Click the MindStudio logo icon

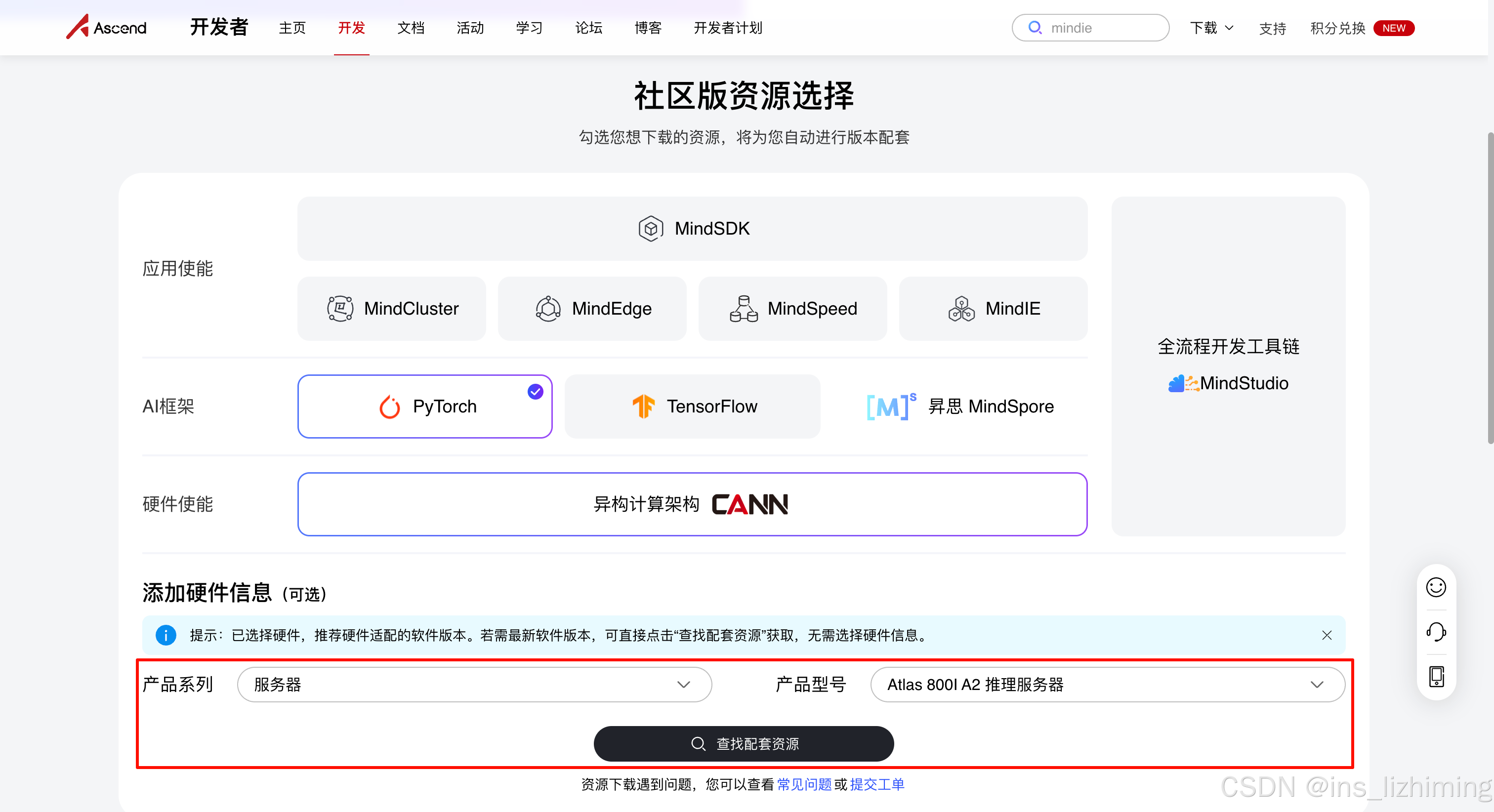coord(1183,383)
